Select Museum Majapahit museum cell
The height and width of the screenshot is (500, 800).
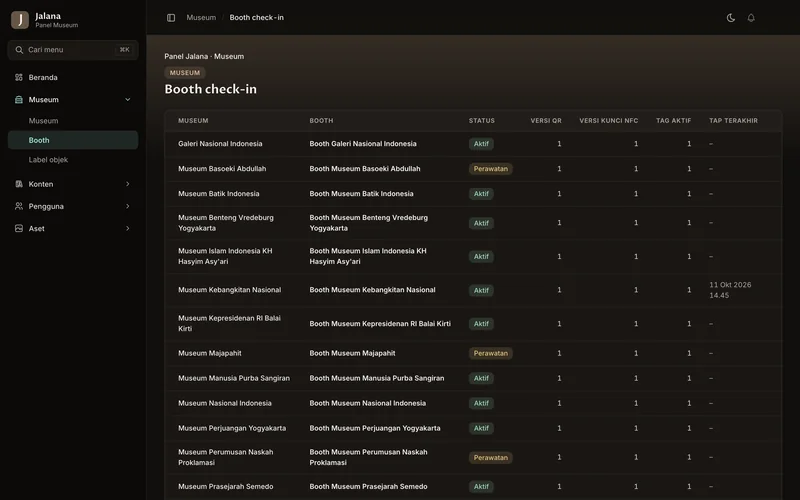pyautogui.click(x=210, y=353)
